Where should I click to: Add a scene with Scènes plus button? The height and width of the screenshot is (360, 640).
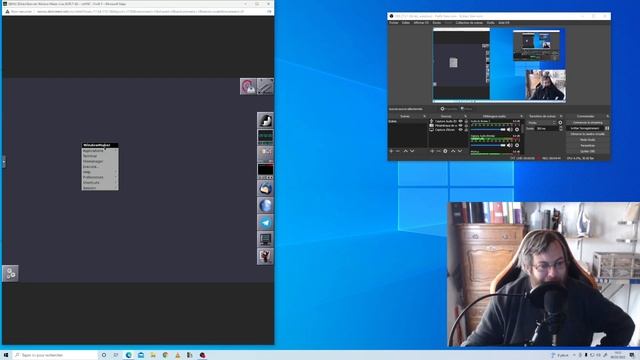[x=391, y=151]
